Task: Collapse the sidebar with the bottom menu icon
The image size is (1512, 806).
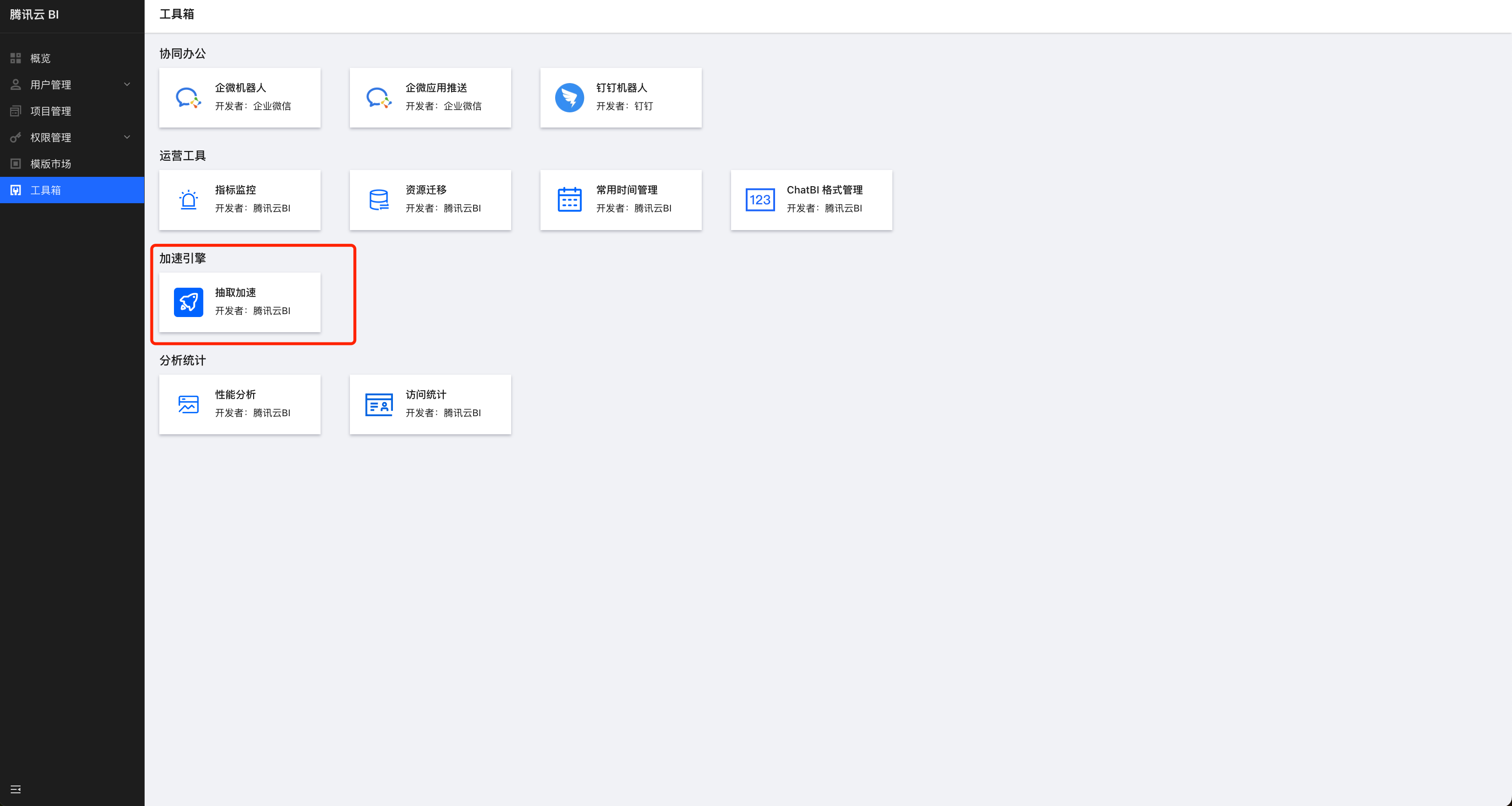Action: pos(16,789)
